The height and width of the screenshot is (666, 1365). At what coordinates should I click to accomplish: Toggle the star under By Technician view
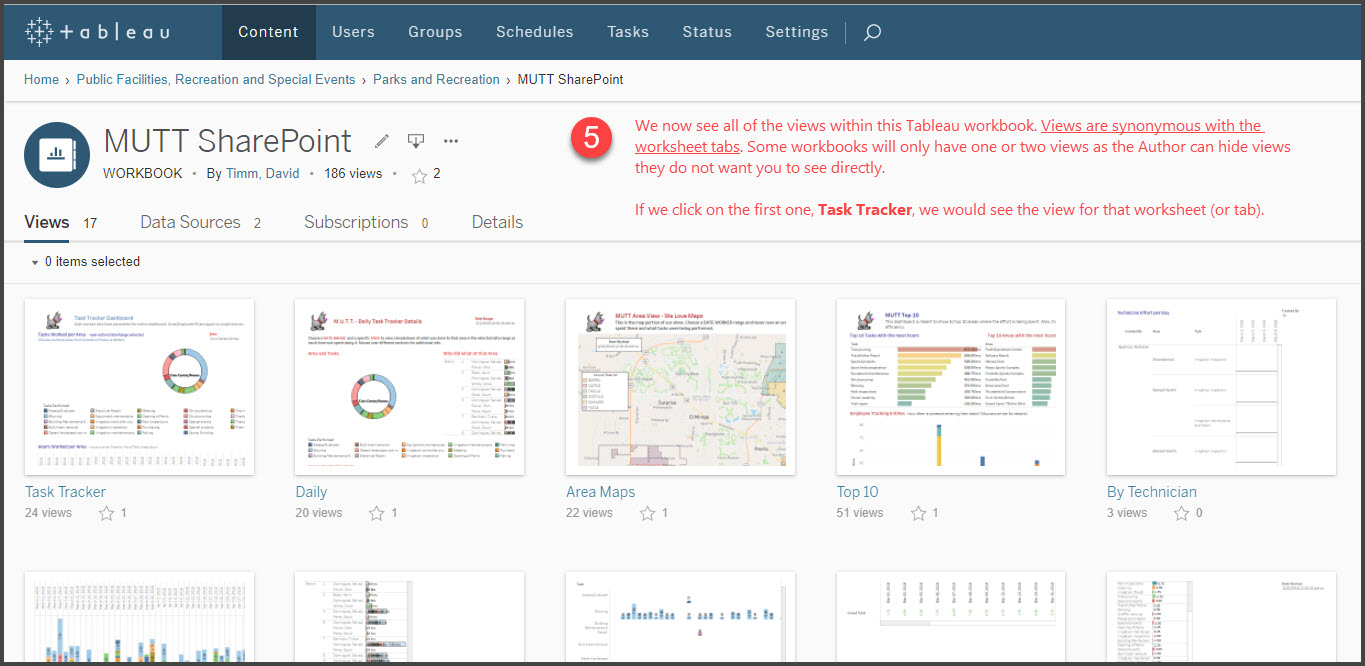1183,513
